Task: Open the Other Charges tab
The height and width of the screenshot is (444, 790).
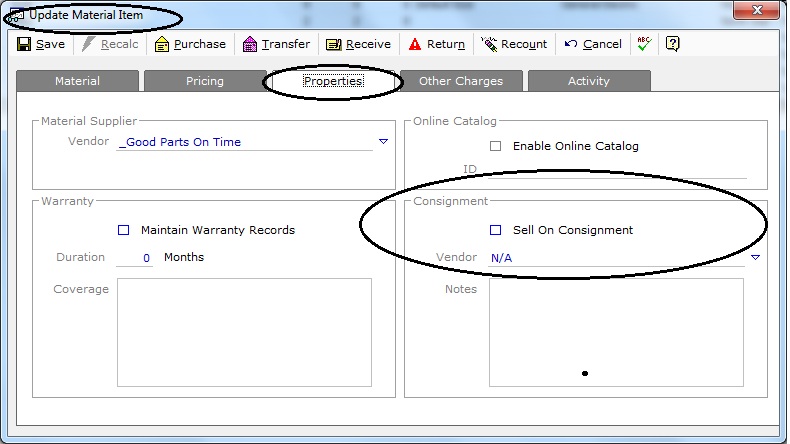Action: pos(461,81)
